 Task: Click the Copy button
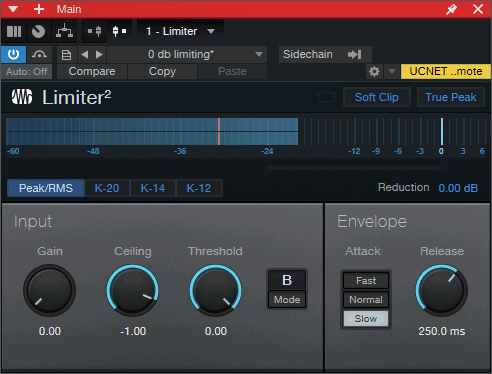coord(162,71)
